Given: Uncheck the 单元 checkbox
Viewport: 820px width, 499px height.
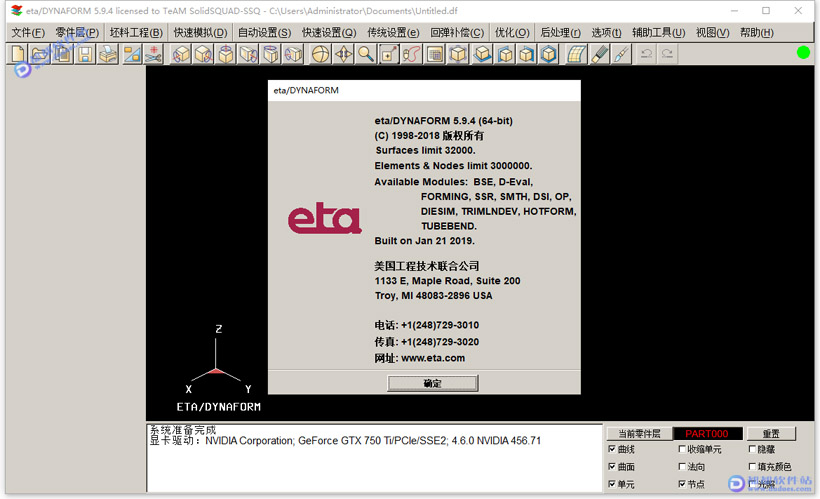Looking at the screenshot, I should pos(612,484).
